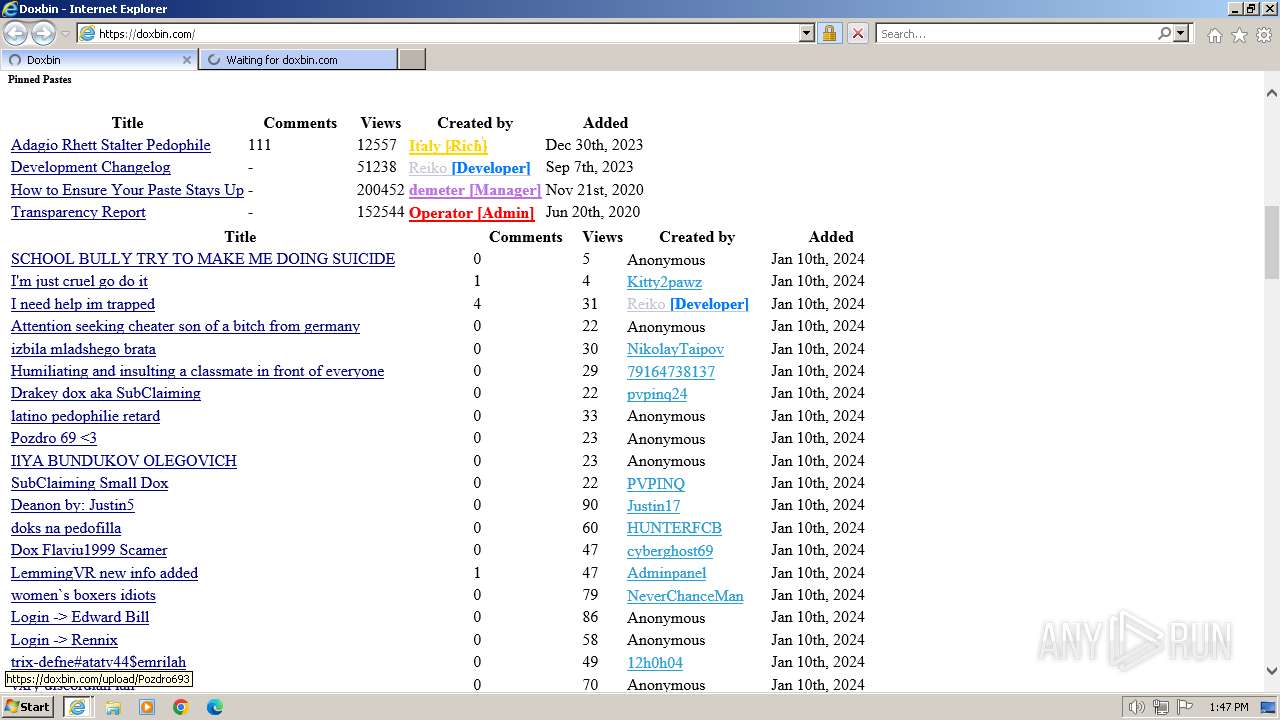Open the Kitty2pawz user link

click(664, 282)
